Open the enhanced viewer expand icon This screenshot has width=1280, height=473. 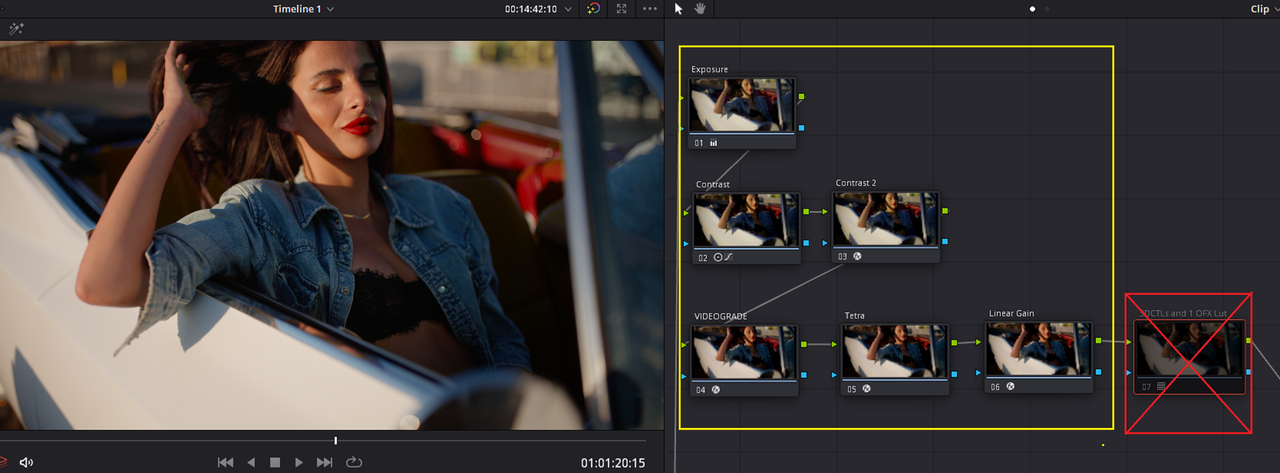point(622,9)
